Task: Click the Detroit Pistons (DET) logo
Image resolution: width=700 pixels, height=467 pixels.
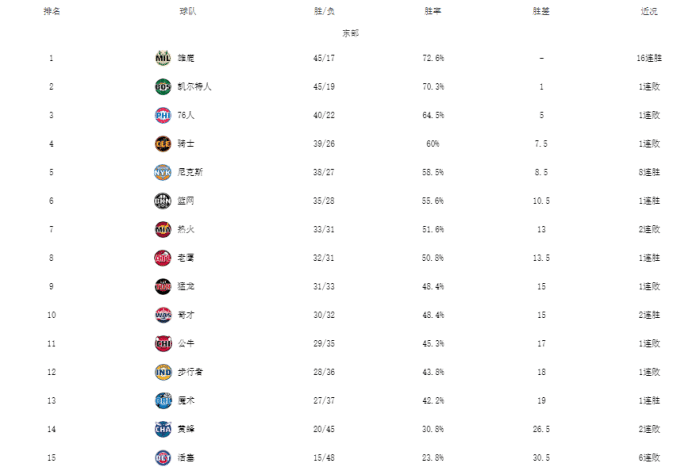Action: pos(163,457)
